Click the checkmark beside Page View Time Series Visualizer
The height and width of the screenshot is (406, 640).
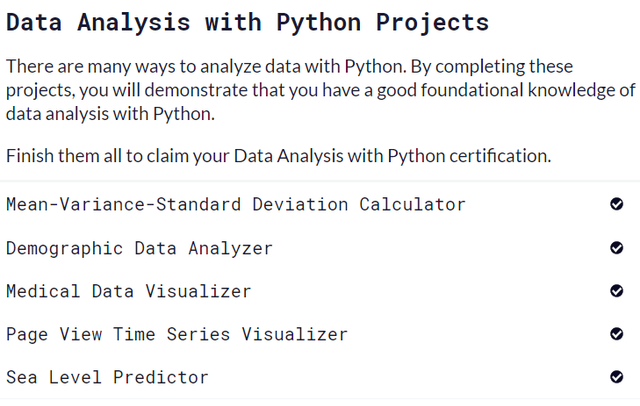click(x=616, y=334)
